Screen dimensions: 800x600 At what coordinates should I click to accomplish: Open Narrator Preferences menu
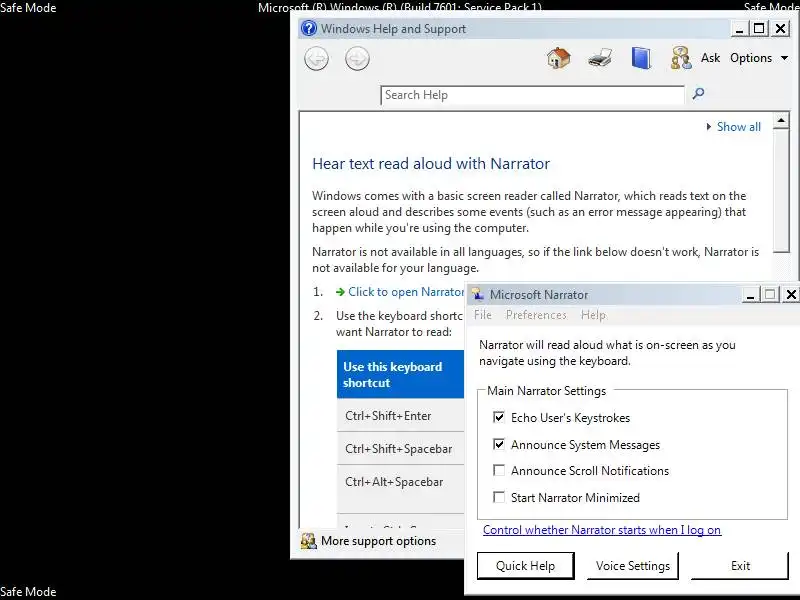(536, 315)
